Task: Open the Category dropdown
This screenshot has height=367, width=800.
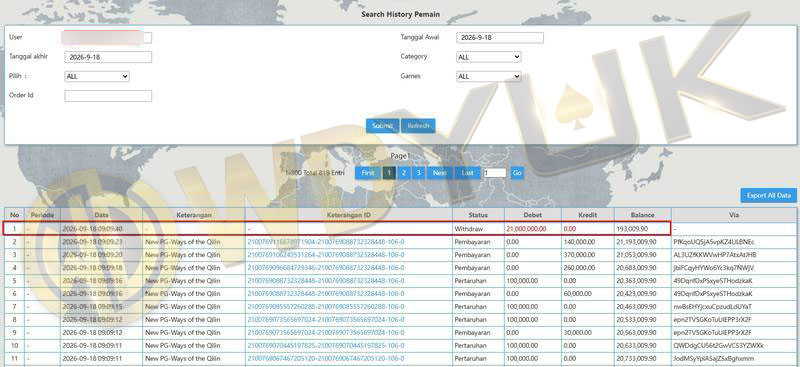Action: [x=488, y=57]
